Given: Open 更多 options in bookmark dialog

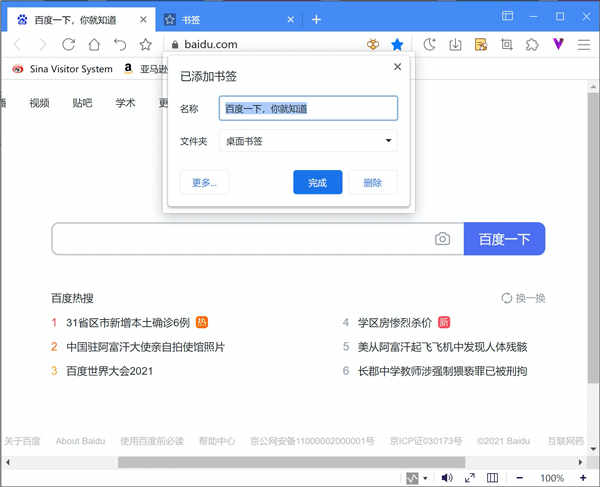Looking at the screenshot, I should tap(204, 182).
